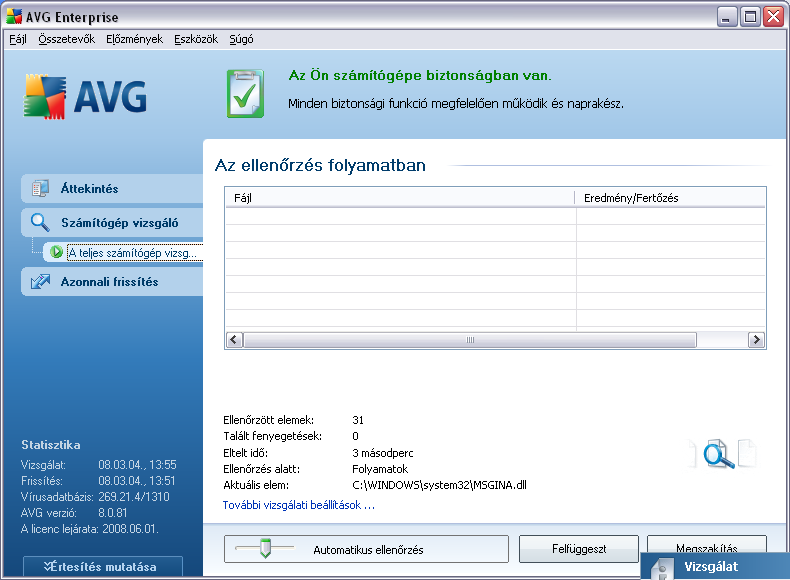The width and height of the screenshot is (790, 580).
Task: Click the scanning magnifier animation icon
Action: click(718, 454)
